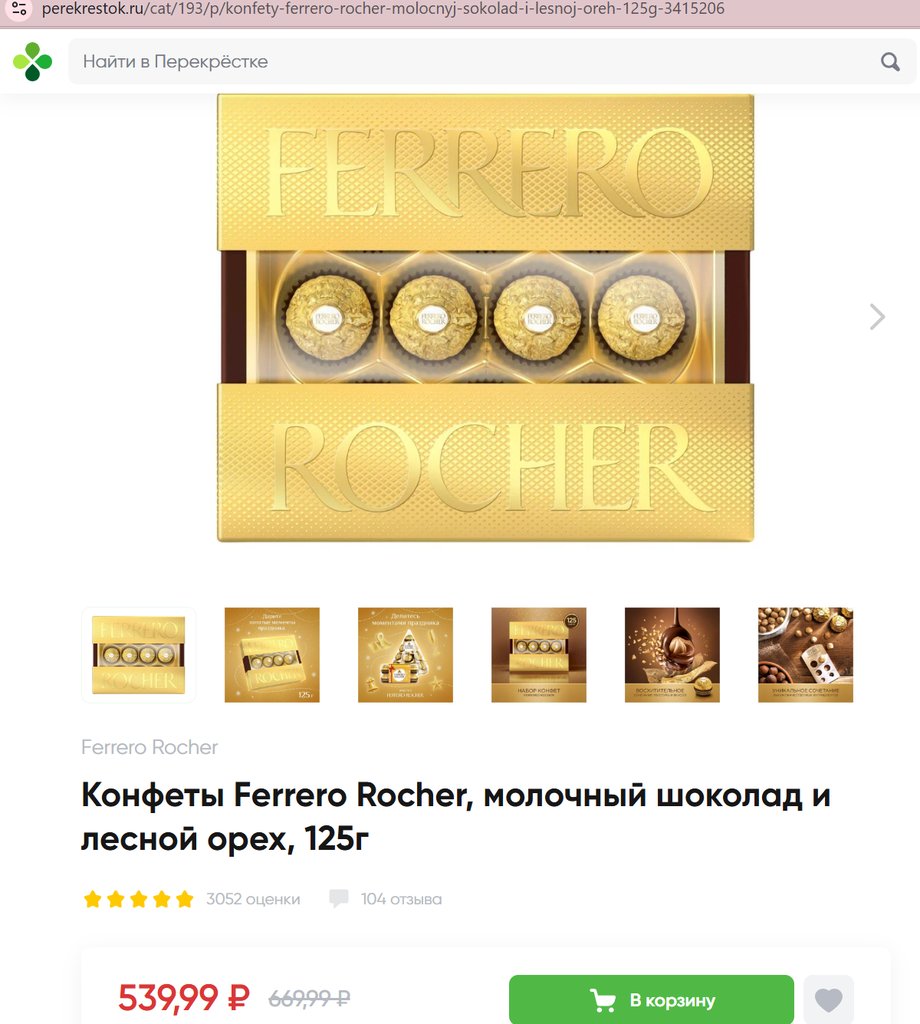Open site info icon in address bar
Screen dimensions: 920x1024
[19, 8]
